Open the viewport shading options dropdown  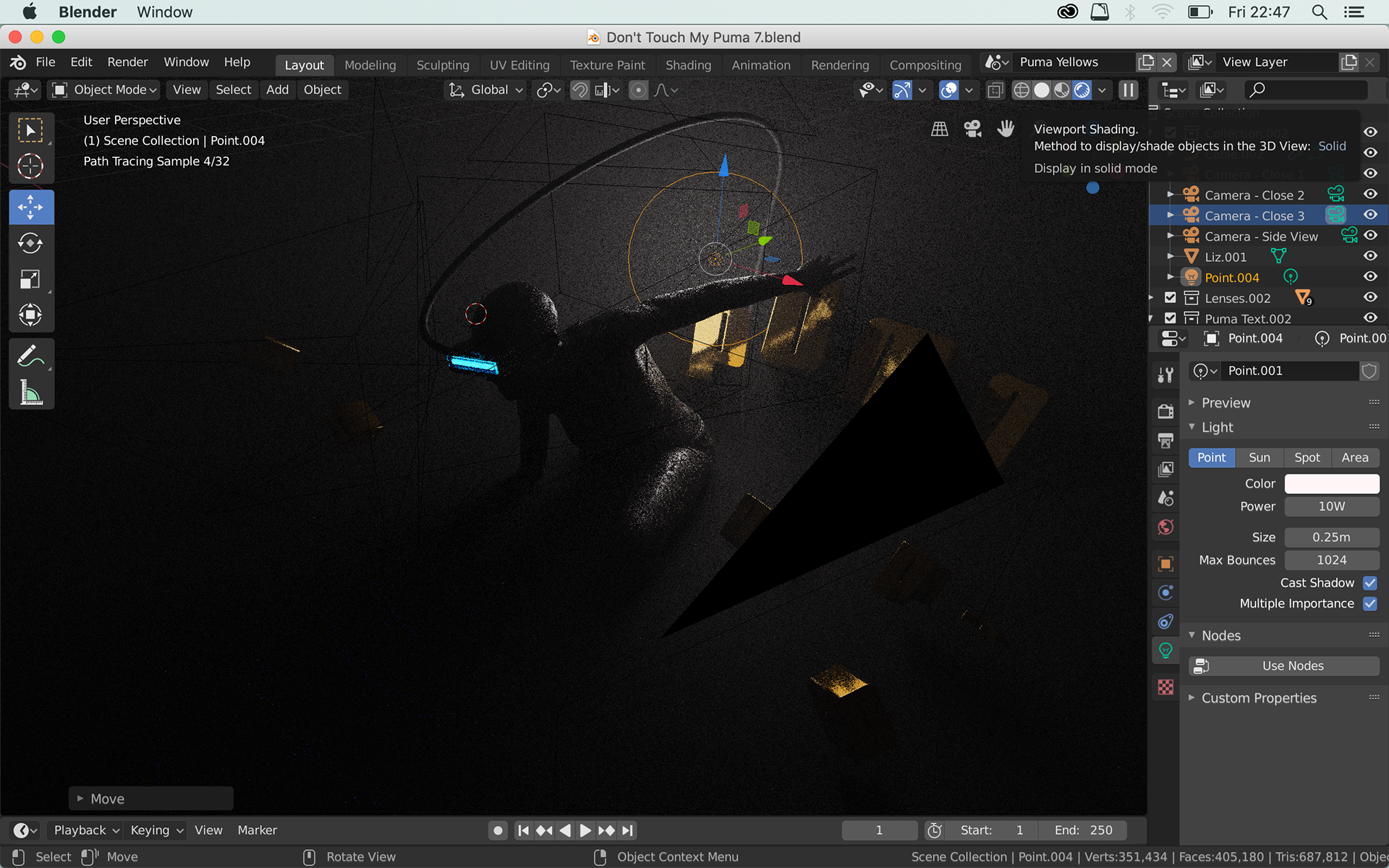[1102, 90]
